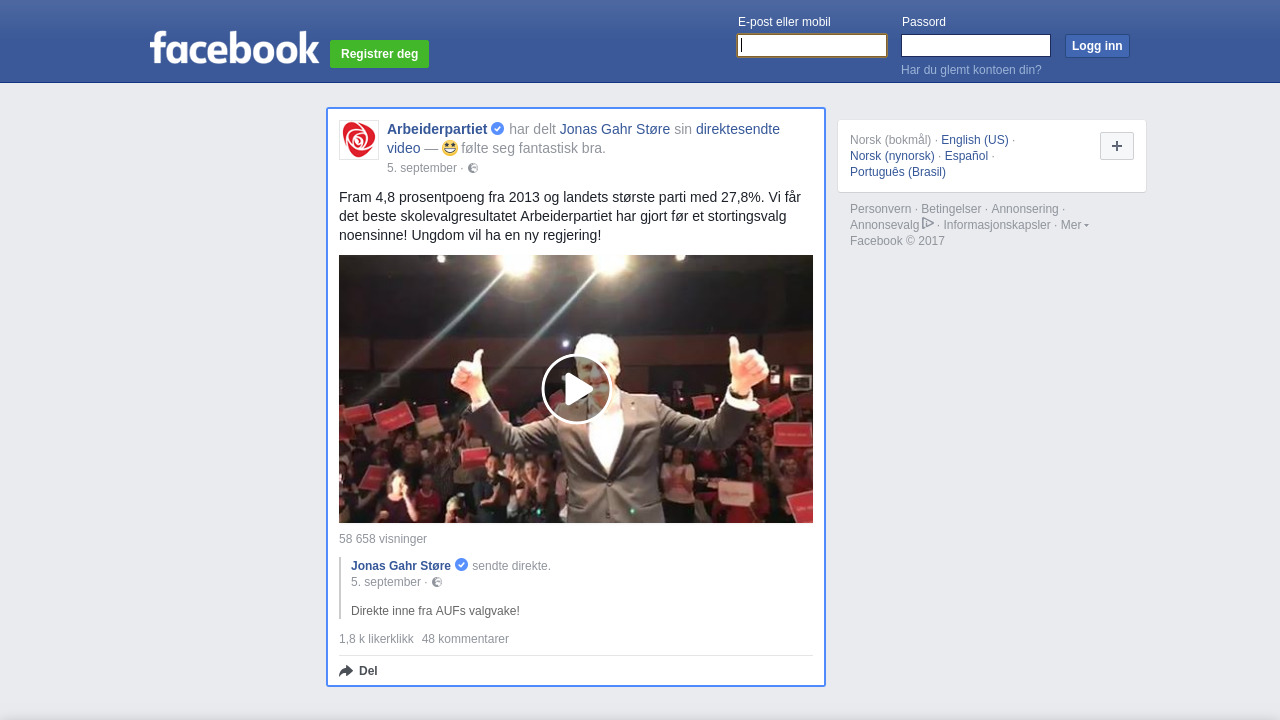Open the direktesendte video link
1280x720 pixels.
[584, 139]
